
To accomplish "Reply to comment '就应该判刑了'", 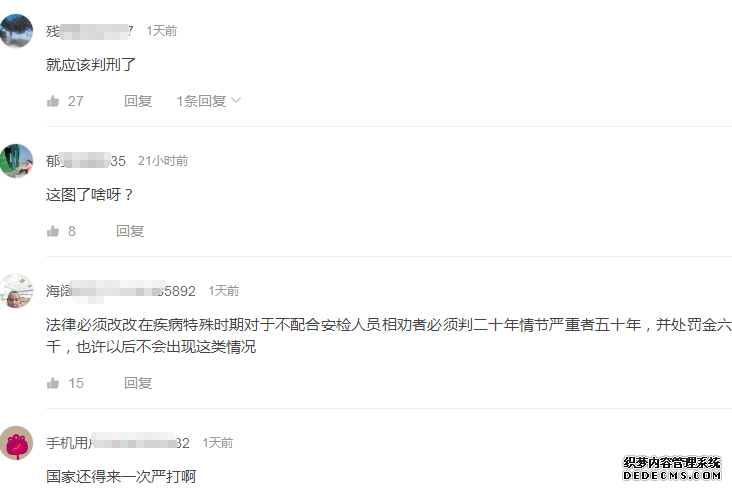I will 138,101.
